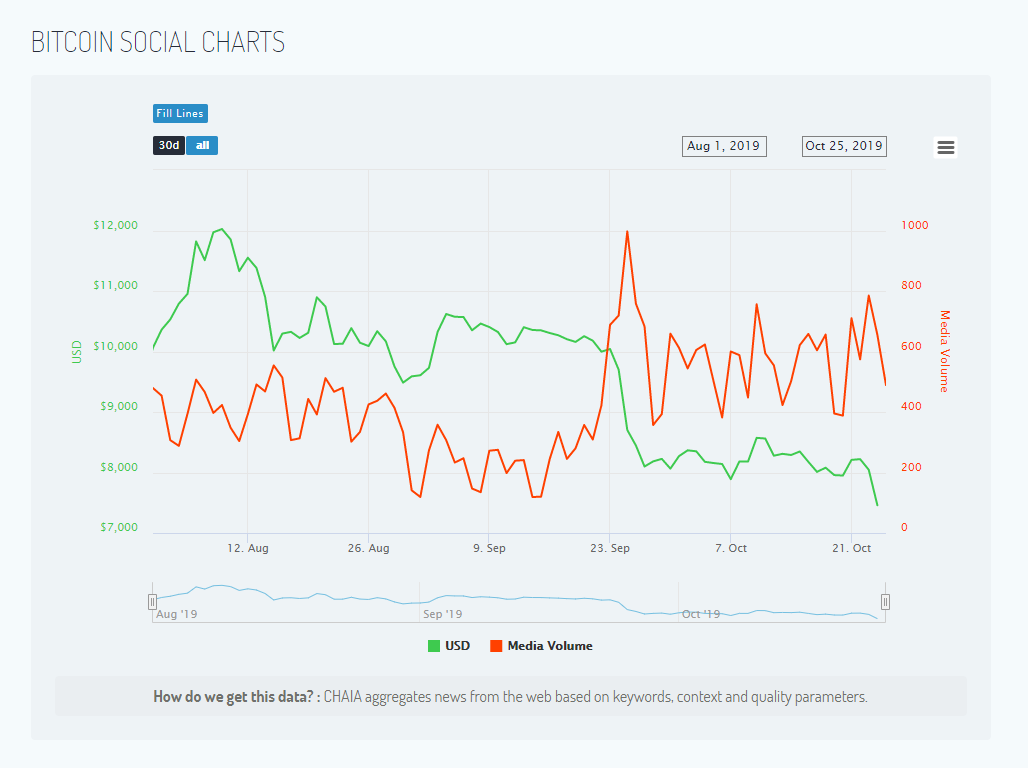Toggle the Fill Lines button
The height and width of the screenshot is (768, 1028).
coord(180,114)
